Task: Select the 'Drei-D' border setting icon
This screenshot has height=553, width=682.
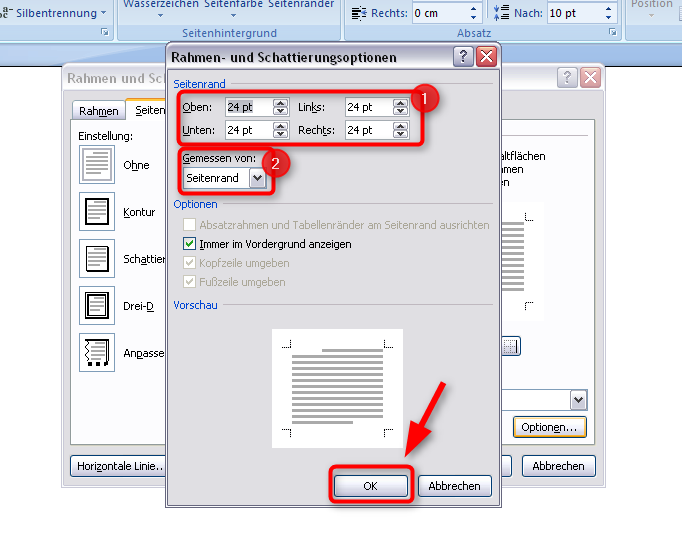Action: (97, 305)
